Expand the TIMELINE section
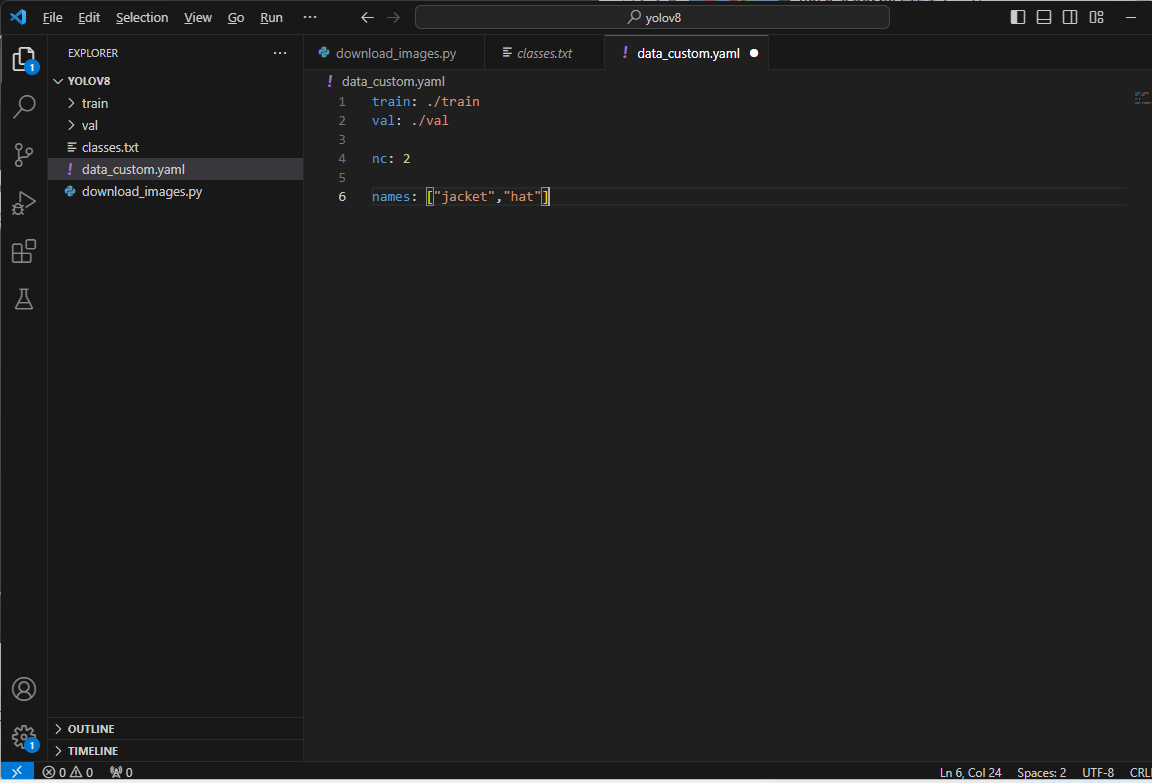1152x783 pixels. pos(176,751)
